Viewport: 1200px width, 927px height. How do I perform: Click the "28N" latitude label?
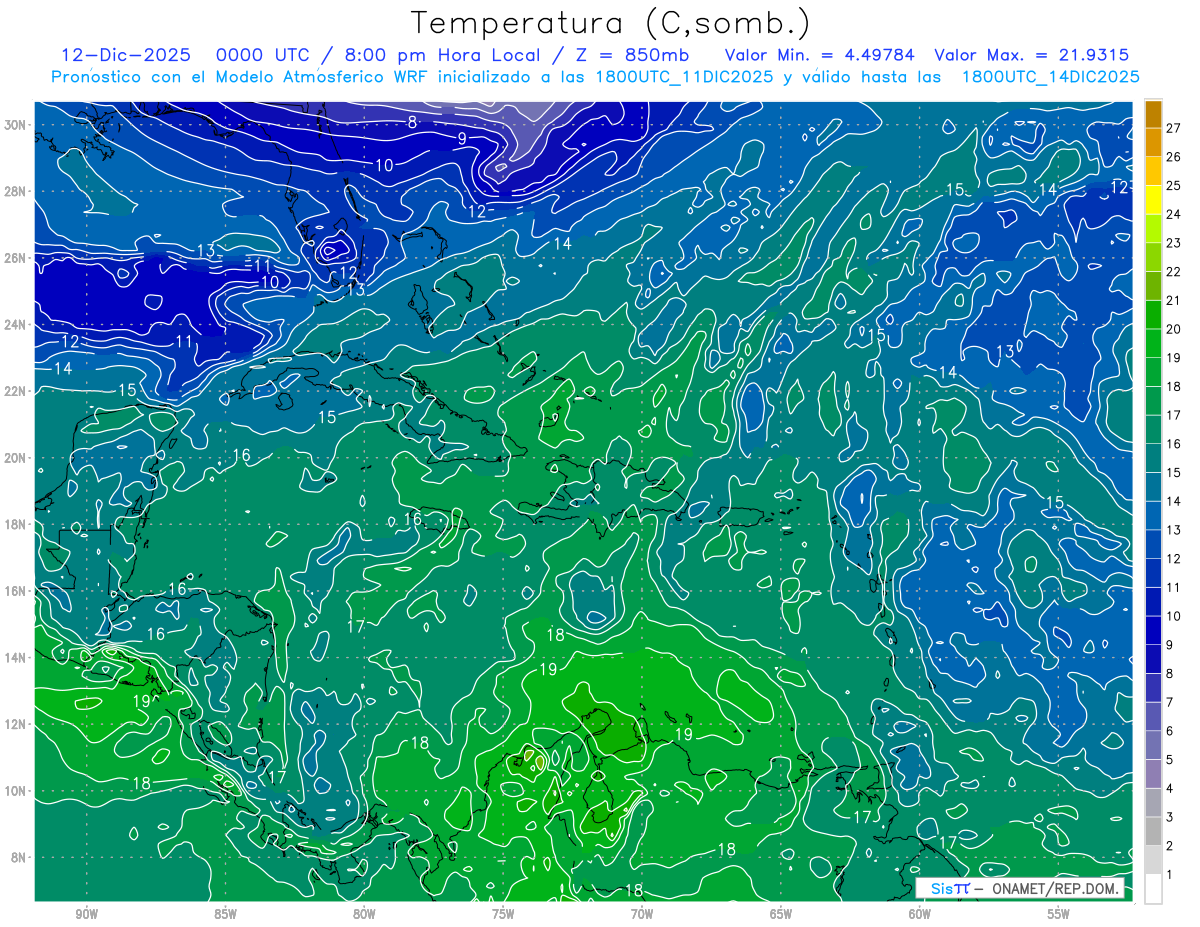17,191
